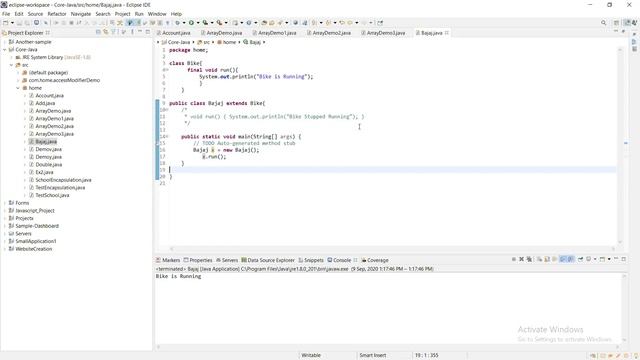The width and height of the screenshot is (640, 360).
Task: Click the editor vertical scrollbar
Action: [620, 145]
